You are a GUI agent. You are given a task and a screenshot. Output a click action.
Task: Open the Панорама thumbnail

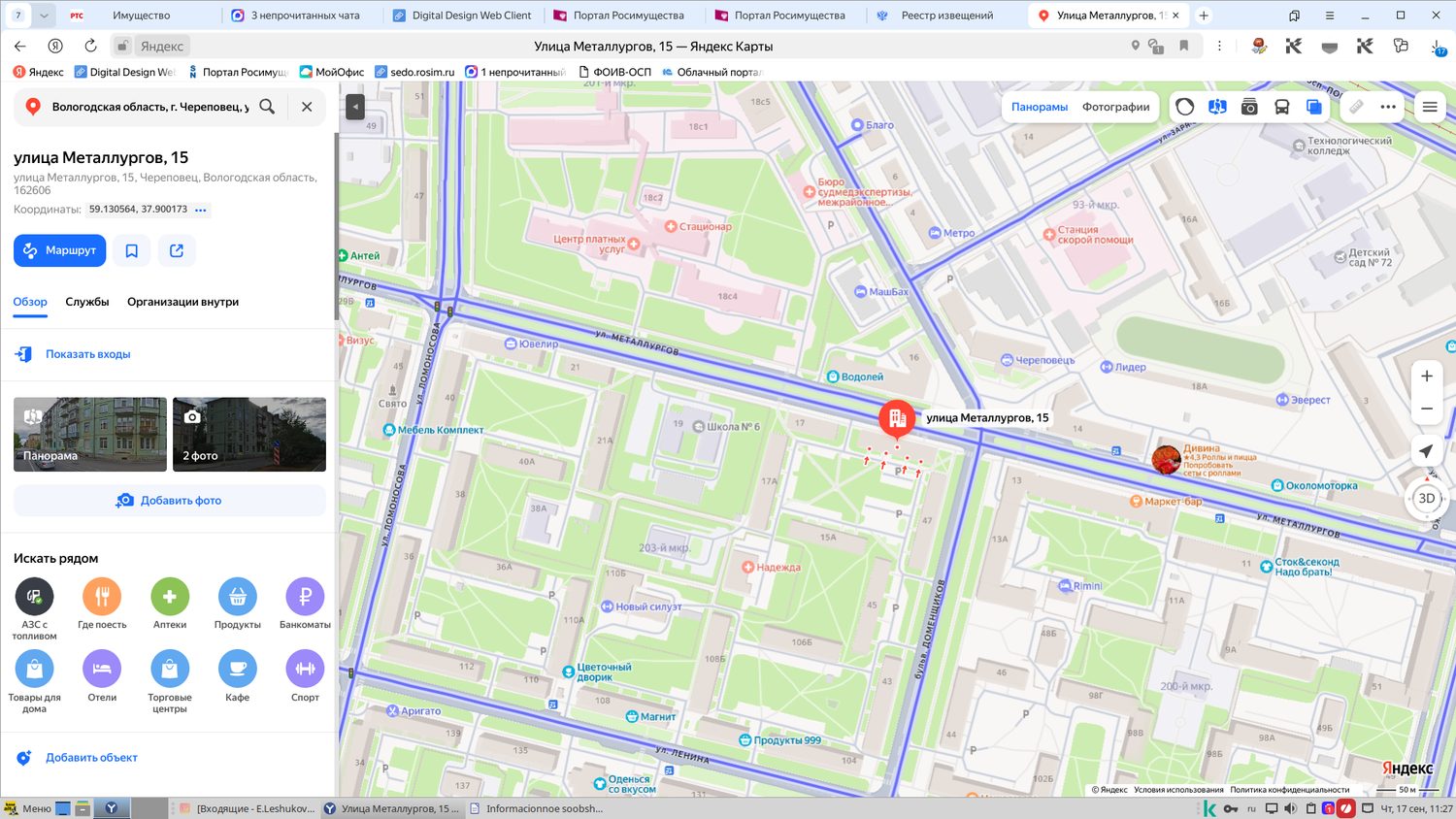(x=90, y=434)
